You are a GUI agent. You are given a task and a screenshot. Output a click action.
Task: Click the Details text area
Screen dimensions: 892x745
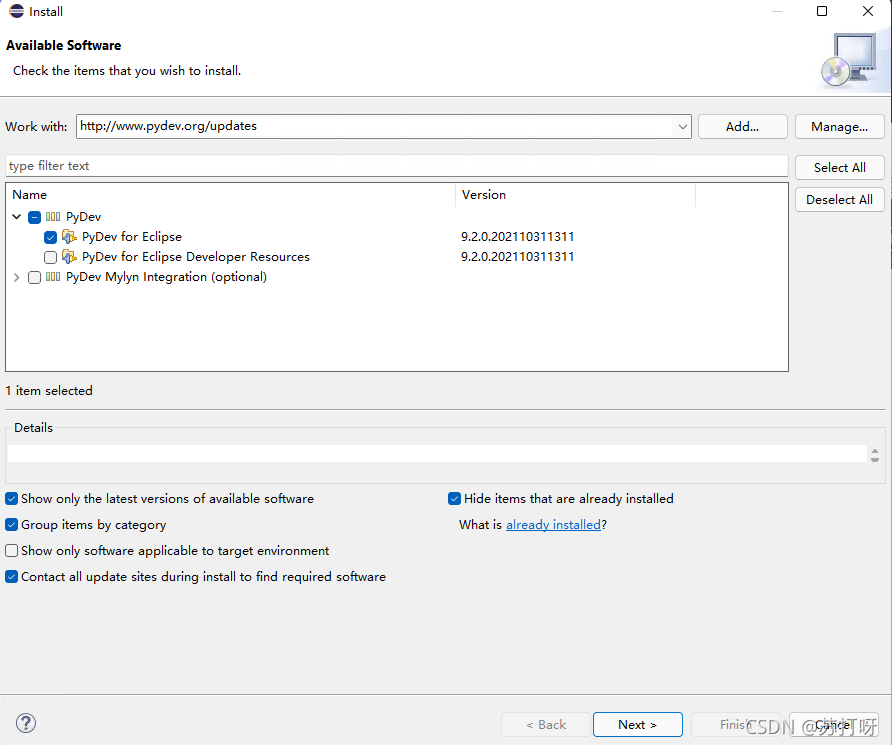pyautogui.click(x=437, y=454)
